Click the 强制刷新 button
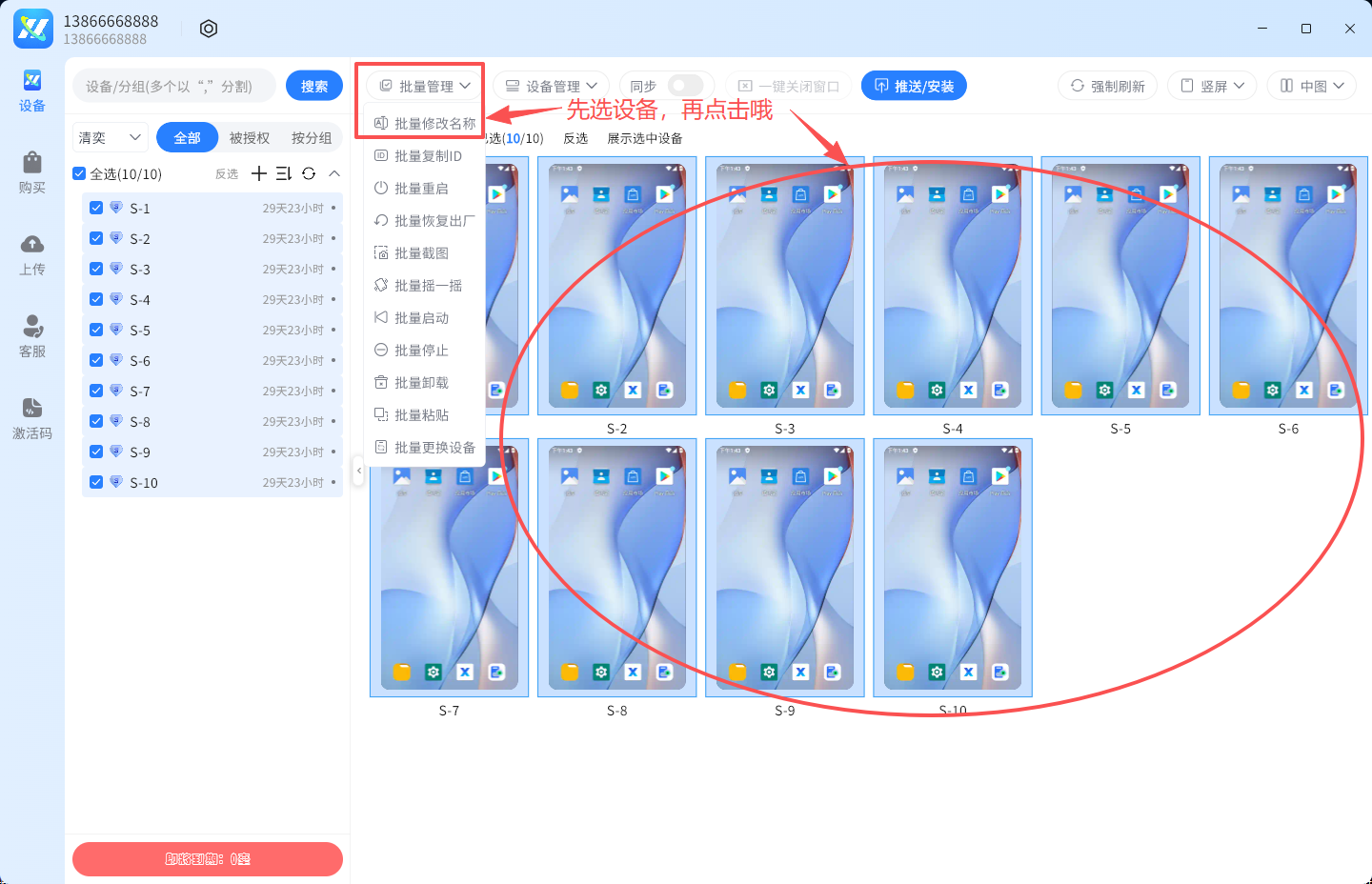The image size is (1372, 884). (1107, 86)
